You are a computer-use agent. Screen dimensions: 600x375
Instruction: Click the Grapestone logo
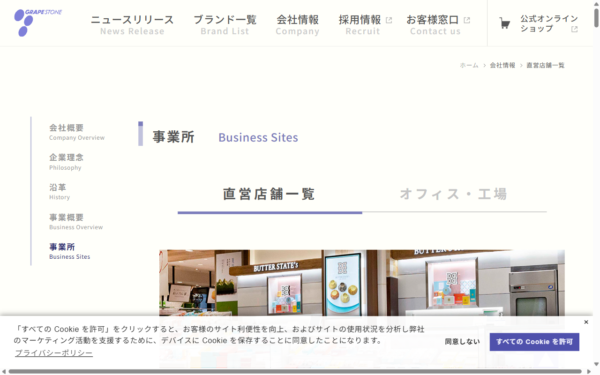point(38,23)
